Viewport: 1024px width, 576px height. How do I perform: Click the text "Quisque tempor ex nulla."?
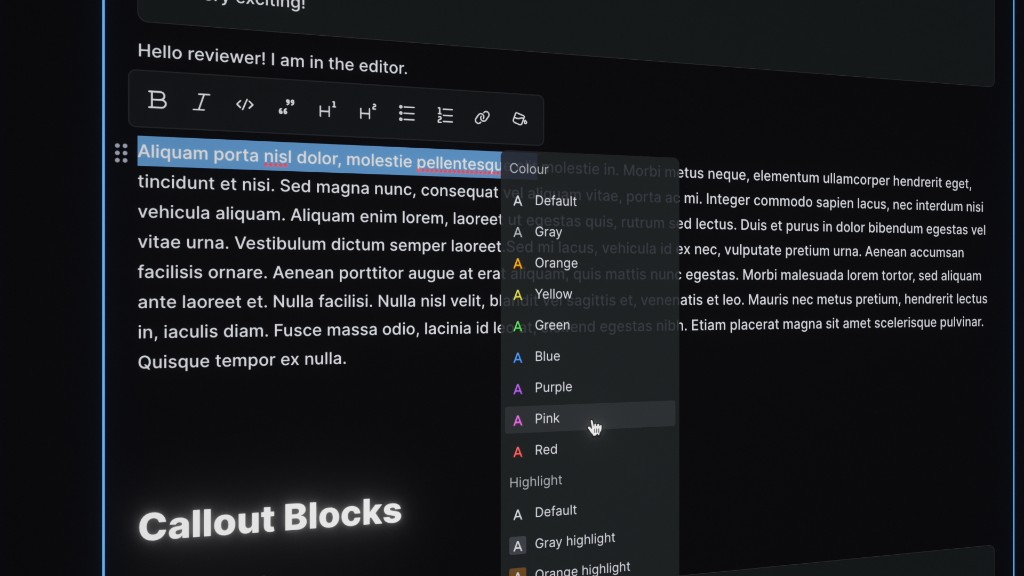[x=242, y=360]
